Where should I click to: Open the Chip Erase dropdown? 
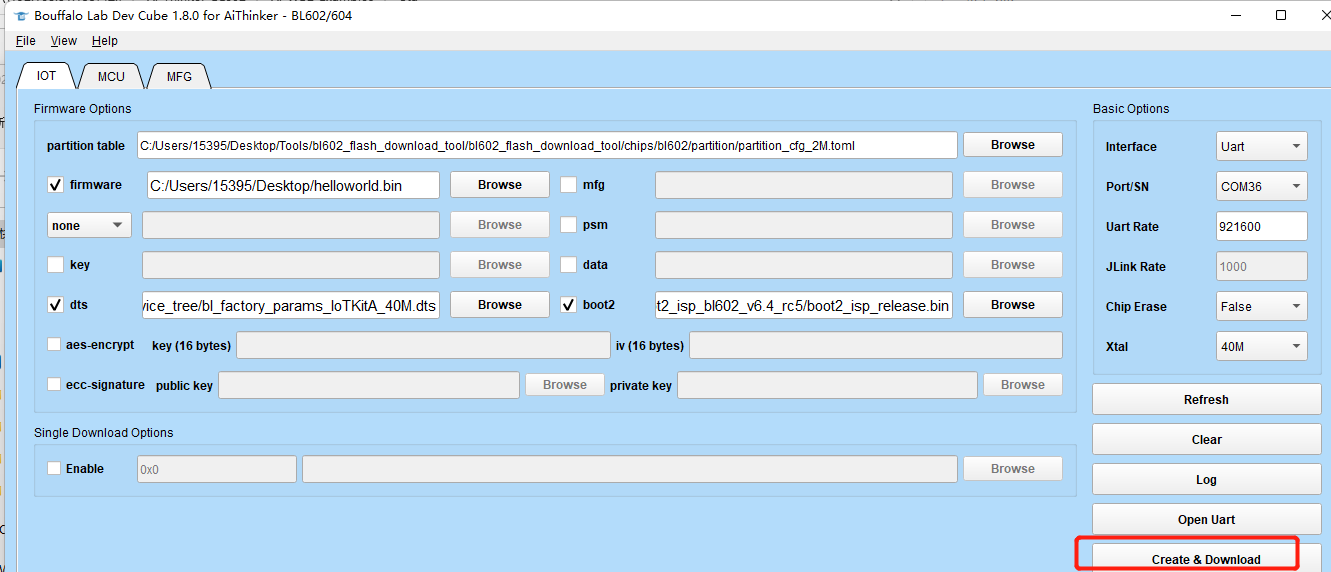(x=1261, y=306)
